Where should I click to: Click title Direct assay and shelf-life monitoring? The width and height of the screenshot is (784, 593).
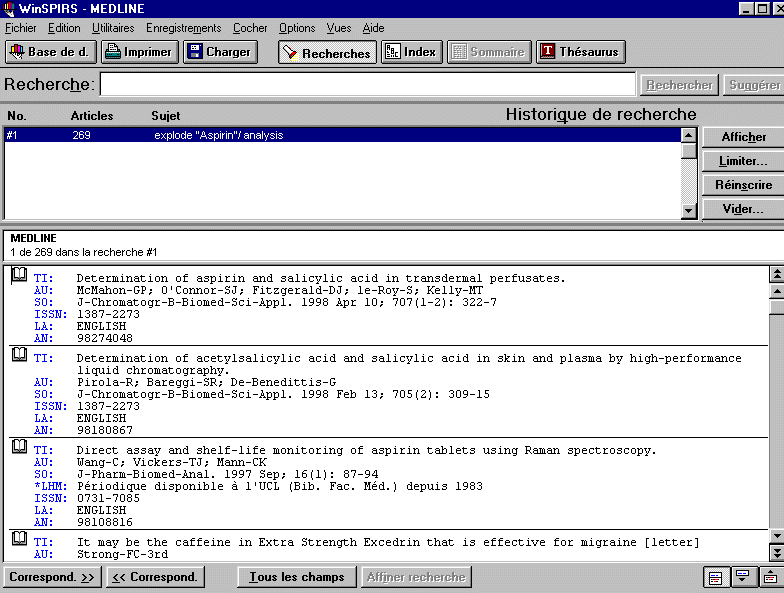click(366, 450)
